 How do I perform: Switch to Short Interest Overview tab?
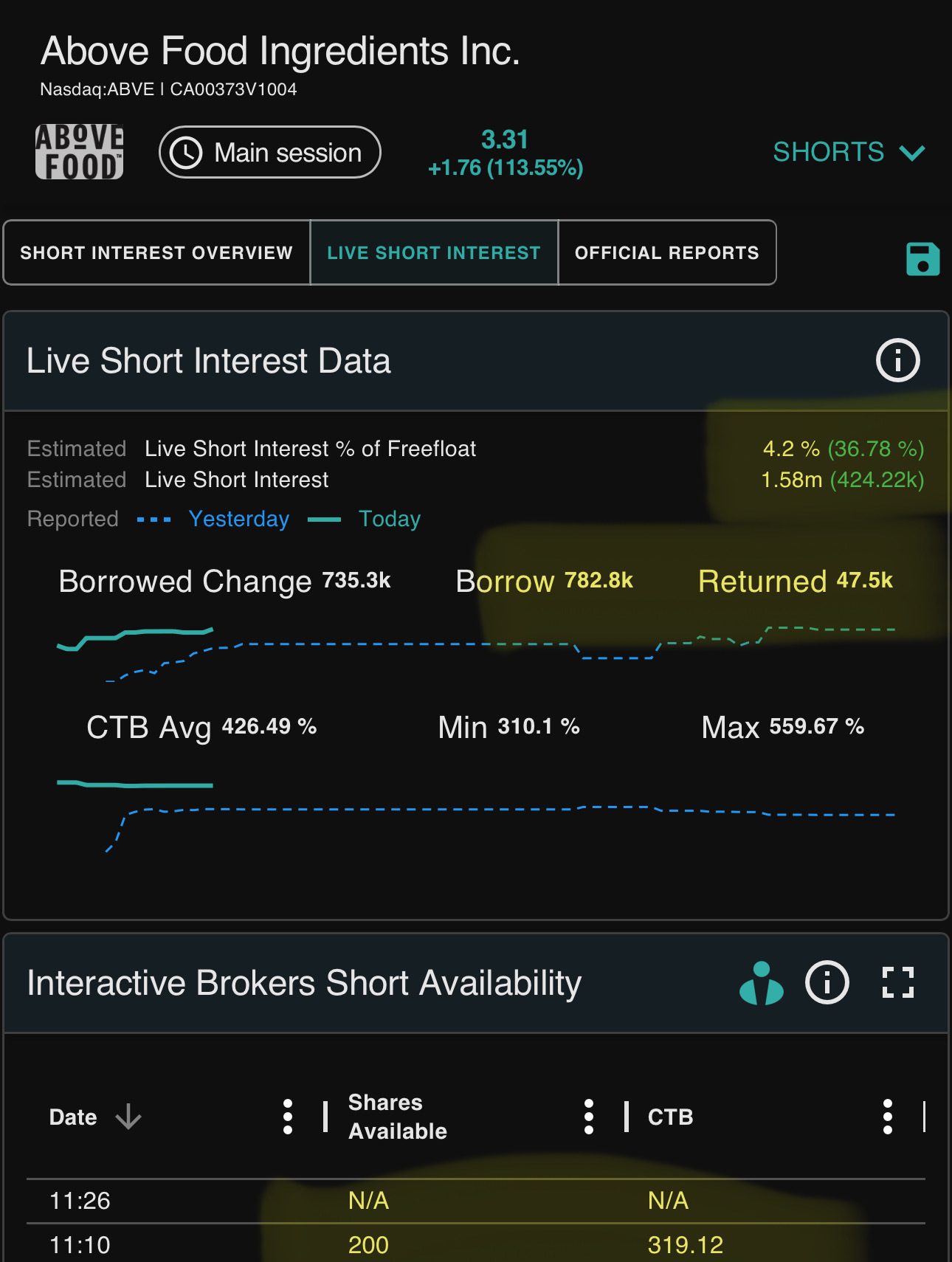click(x=156, y=252)
